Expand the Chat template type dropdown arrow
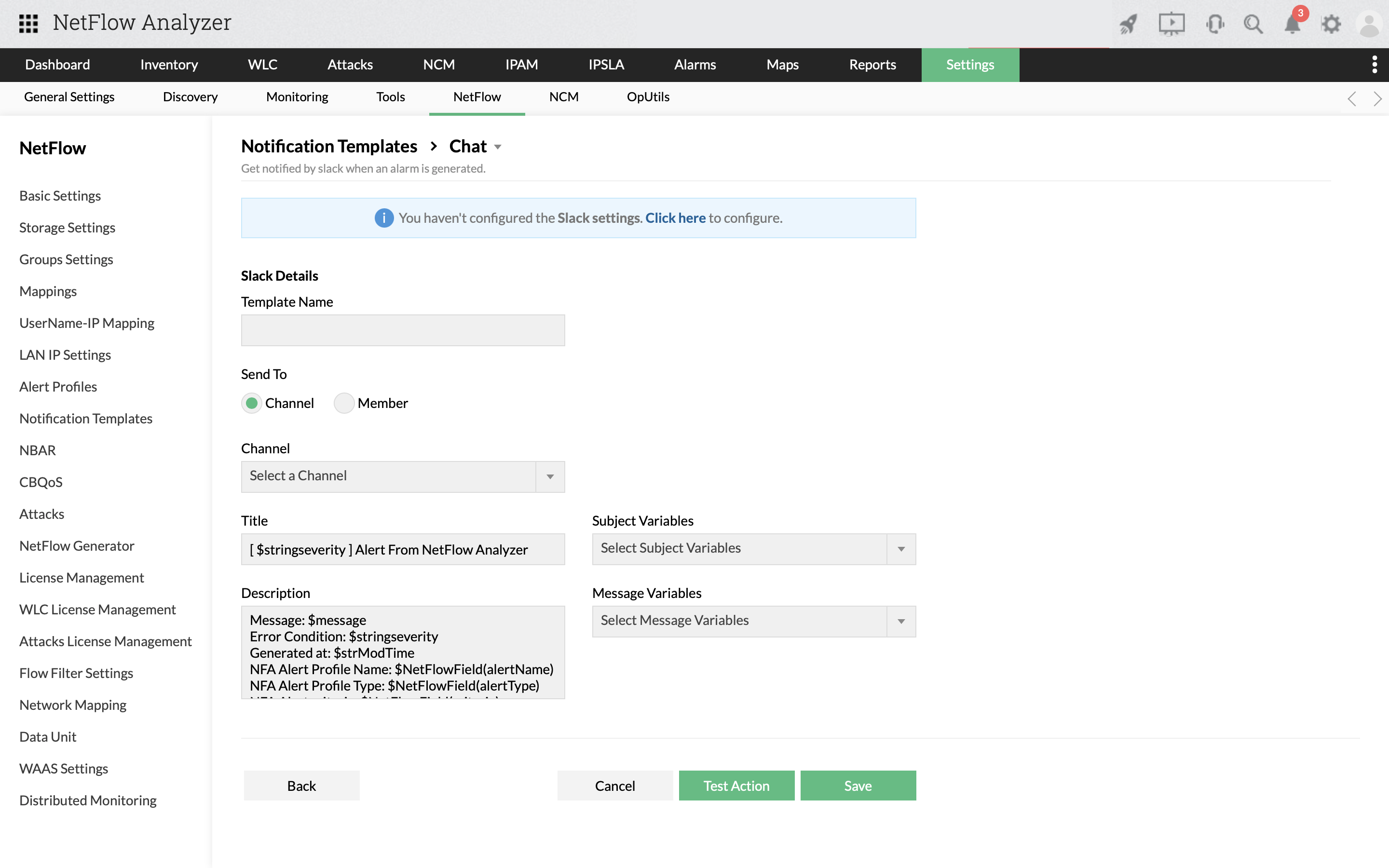Screen dimensions: 1389x868 pyautogui.click(x=498, y=147)
